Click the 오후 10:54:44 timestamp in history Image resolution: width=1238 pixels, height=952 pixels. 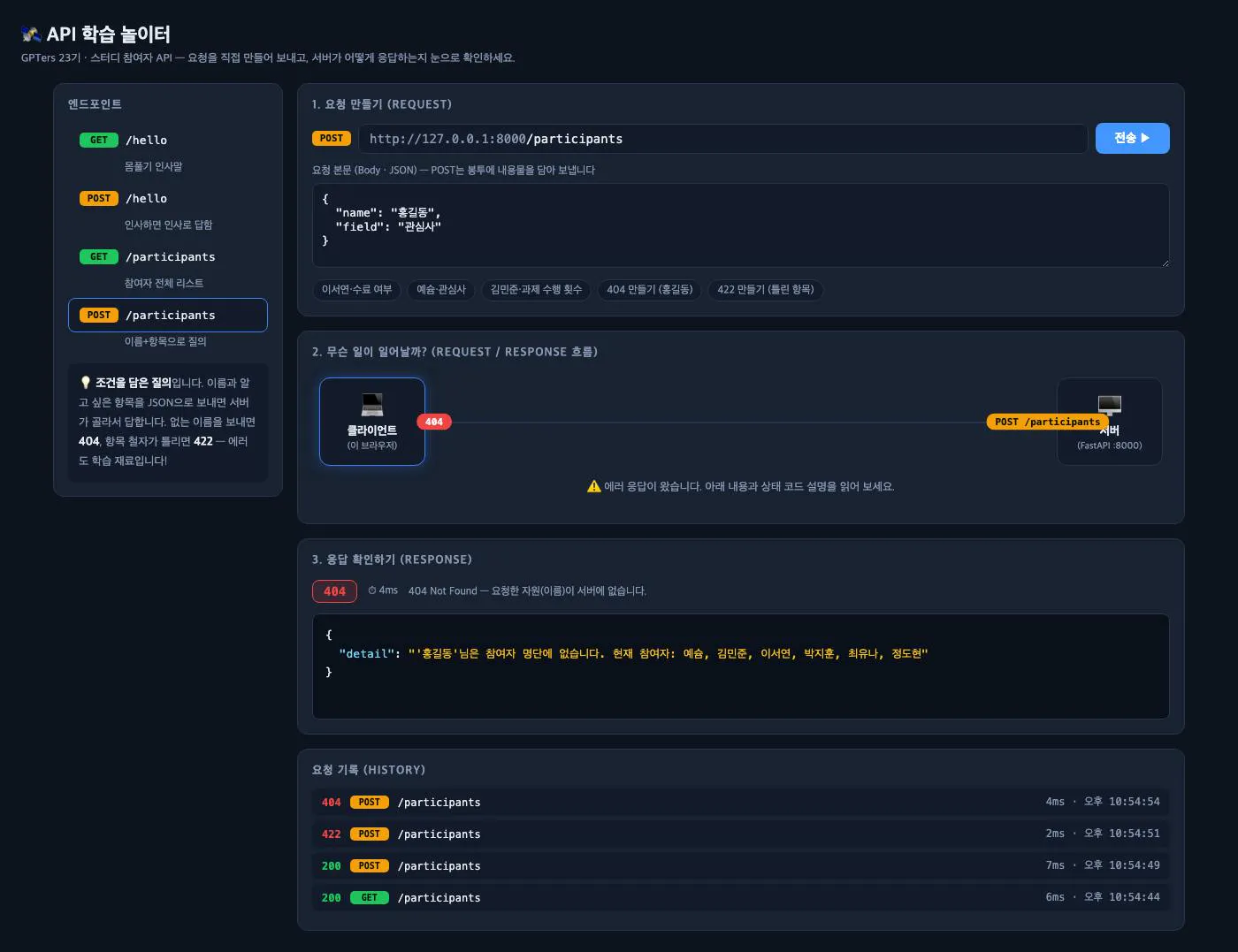1122,897
